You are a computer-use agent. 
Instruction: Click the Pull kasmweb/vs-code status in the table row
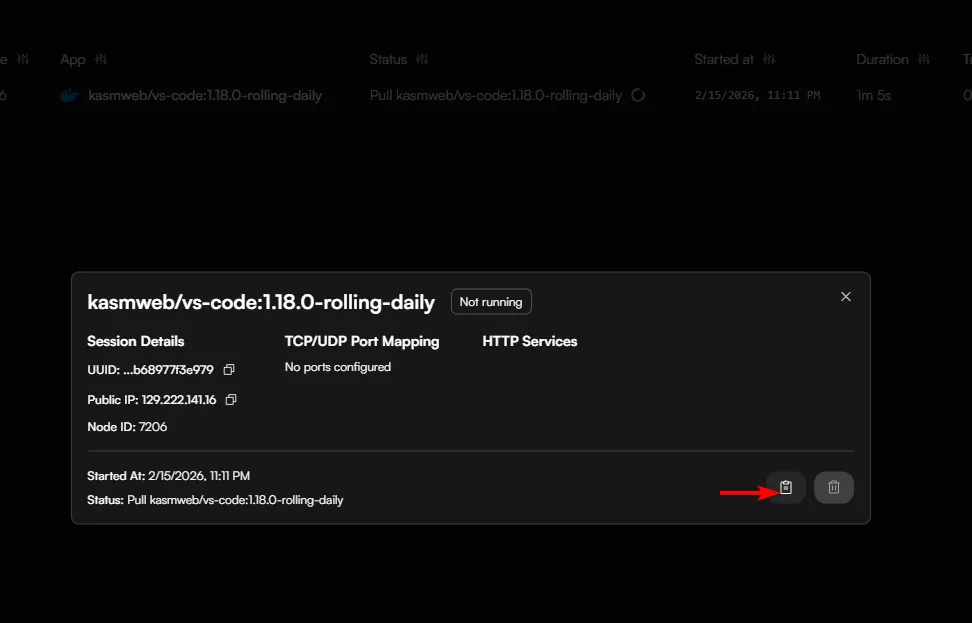496,95
